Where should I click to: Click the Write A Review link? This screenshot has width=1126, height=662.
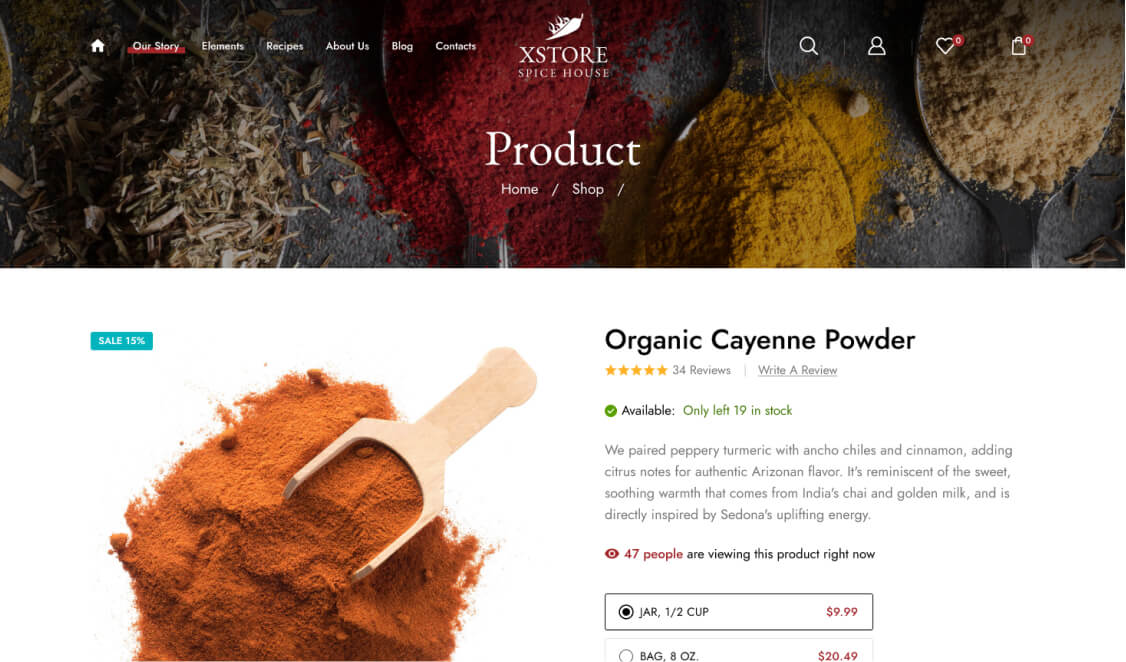[x=797, y=370]
